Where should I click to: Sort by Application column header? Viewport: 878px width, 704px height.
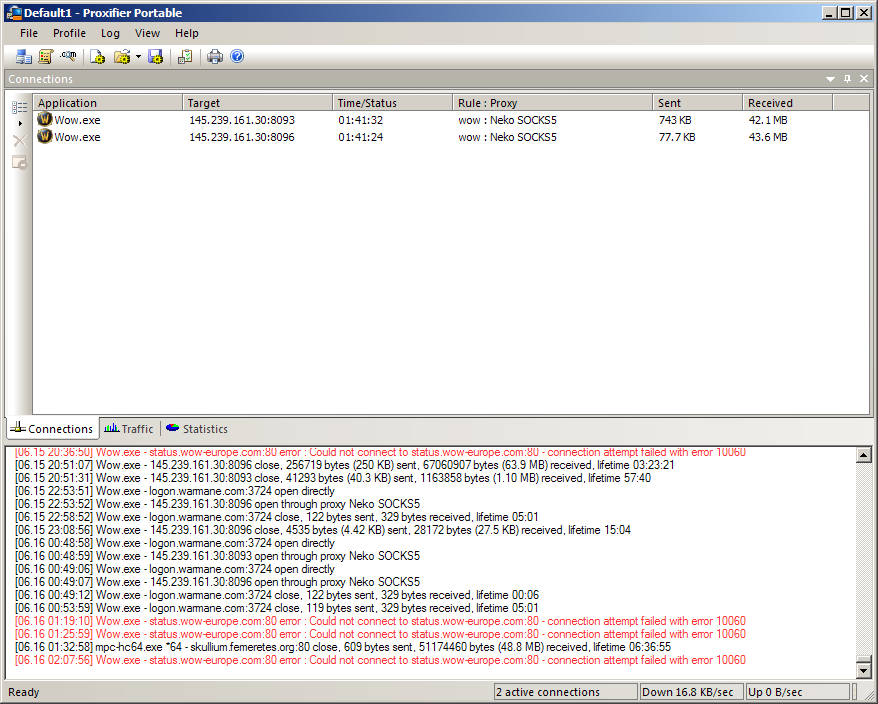coord(108,103)
